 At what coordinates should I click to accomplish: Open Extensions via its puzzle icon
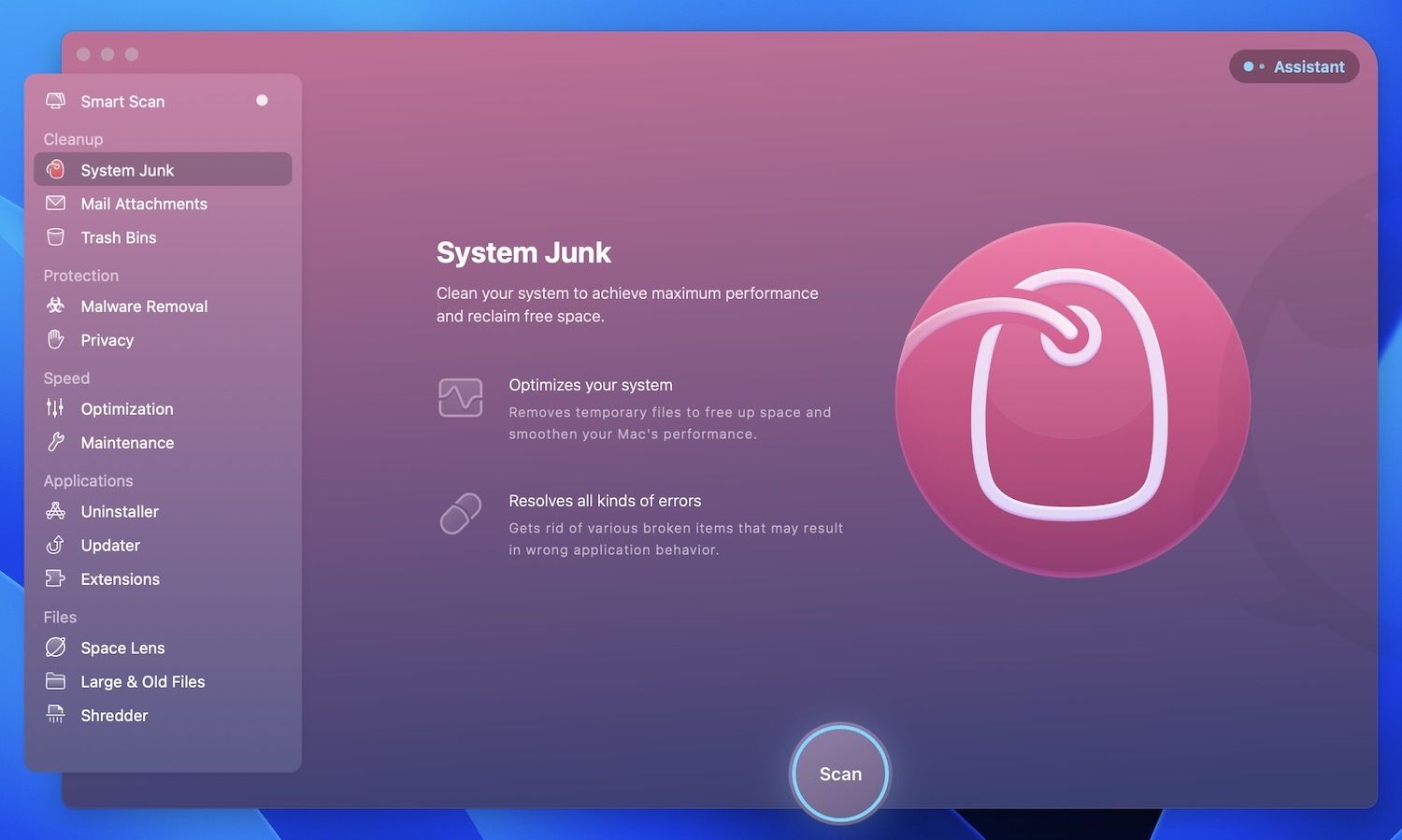[56, 579]
